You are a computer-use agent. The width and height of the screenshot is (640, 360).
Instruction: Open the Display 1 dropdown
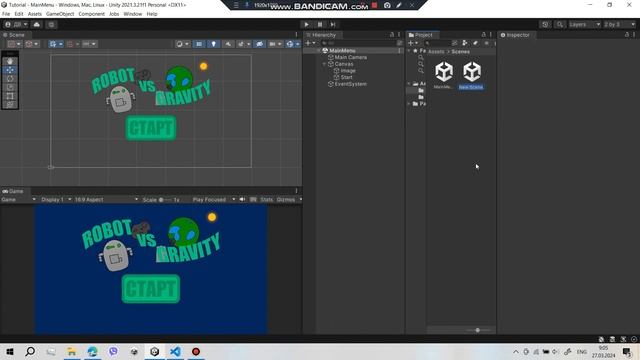56,200
